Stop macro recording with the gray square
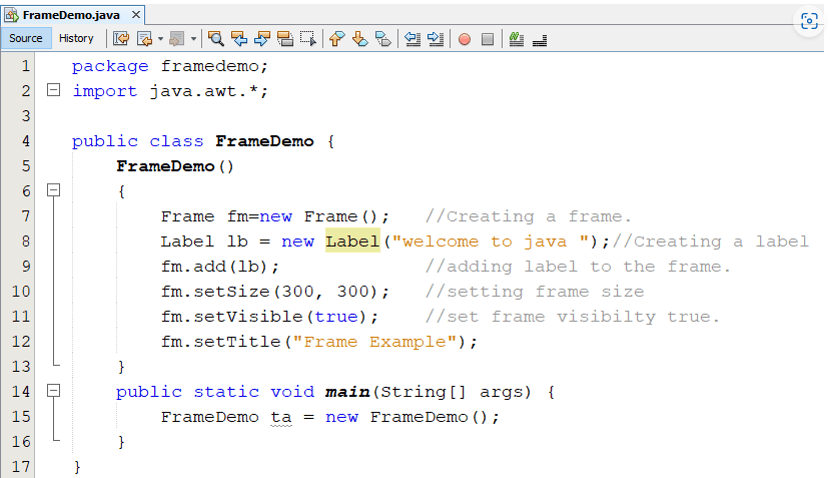 [x=488, y=39]
